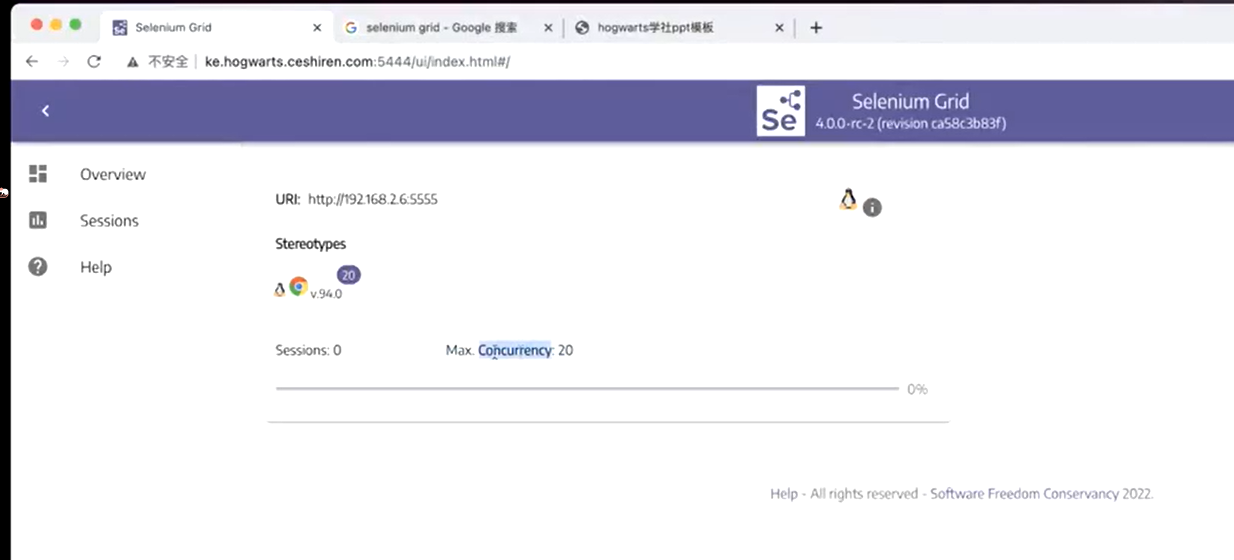Click the 20 slots count badge
Image resolution: width=1234 pixels, height=560 pixels.
348,275
